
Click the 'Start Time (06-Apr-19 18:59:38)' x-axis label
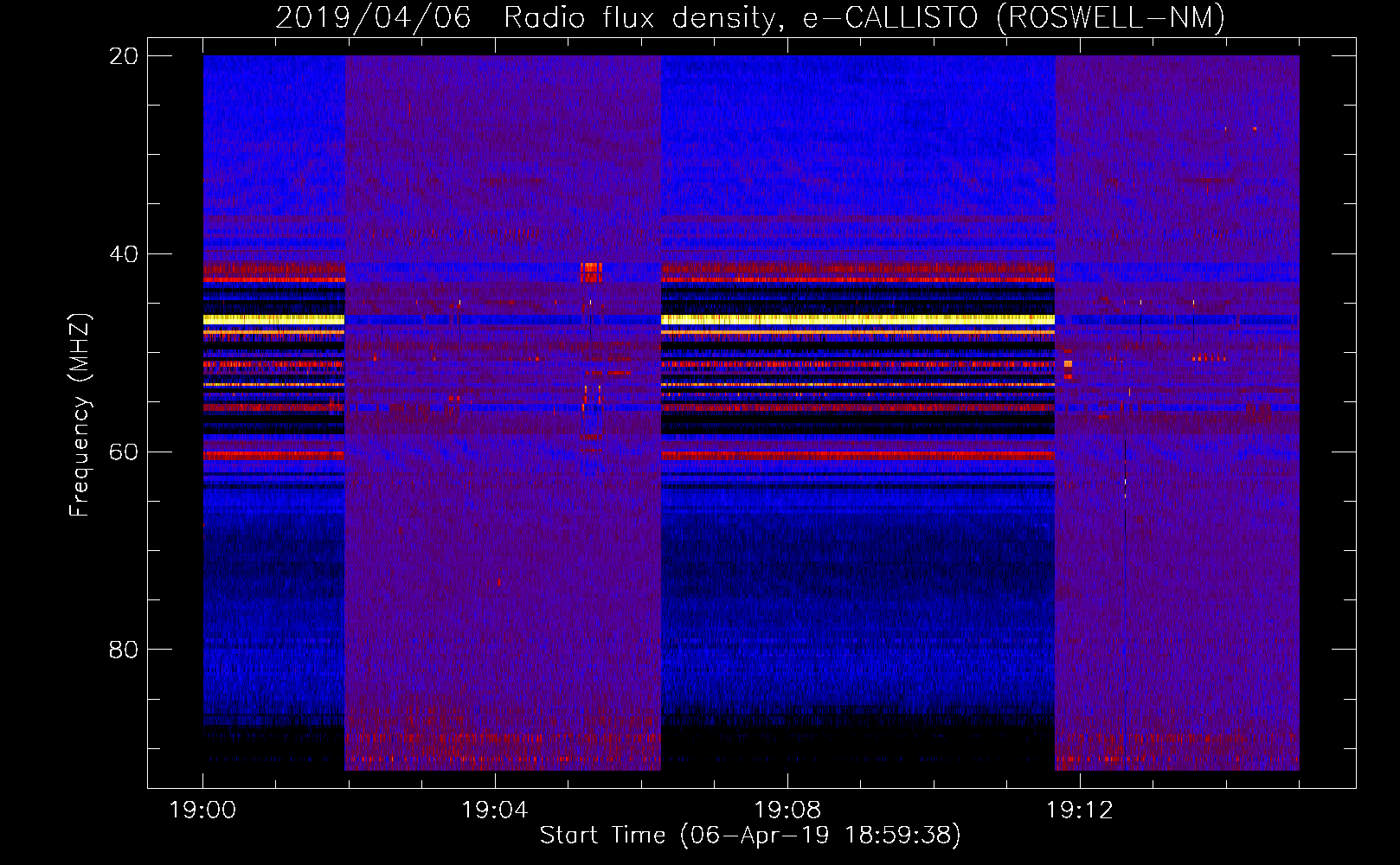(x=750, y=836)
